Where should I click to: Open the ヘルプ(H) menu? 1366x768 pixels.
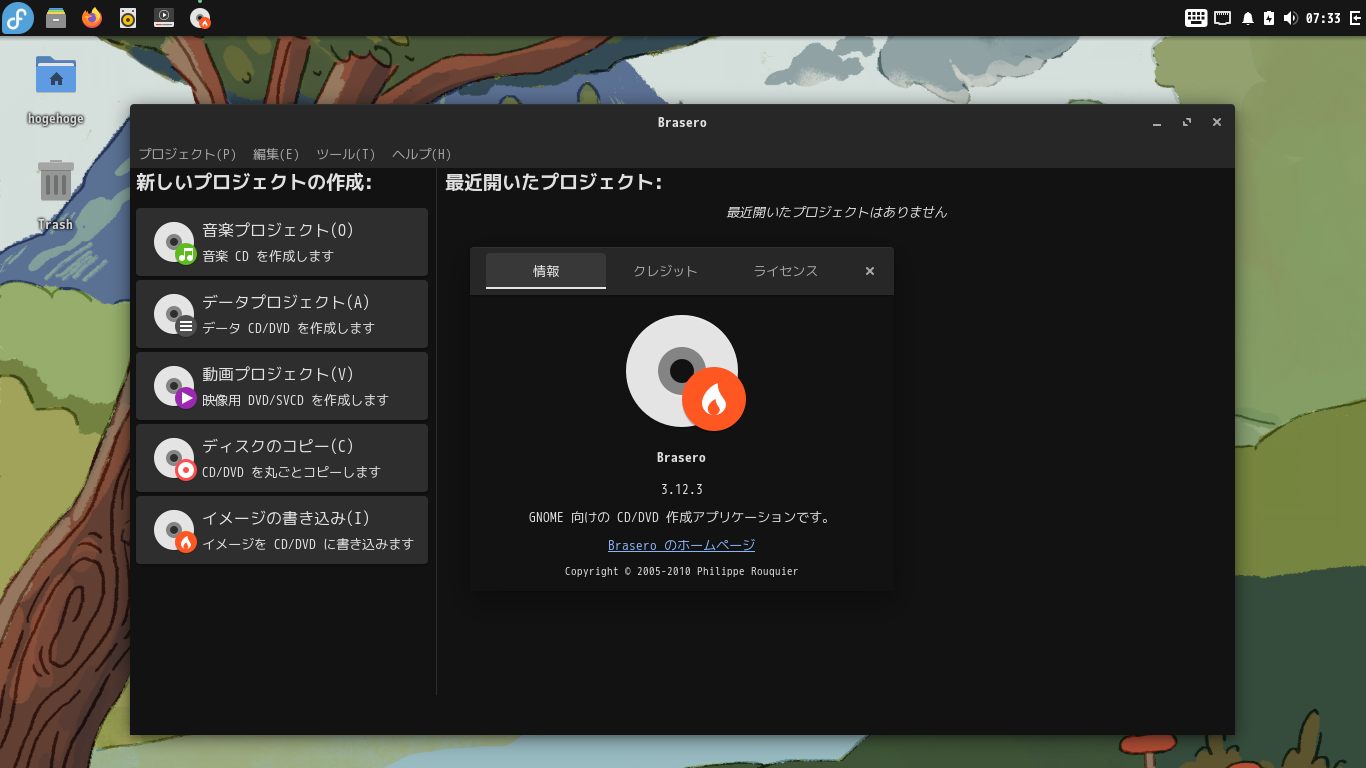pyautogui.click(x=422, y=154)
